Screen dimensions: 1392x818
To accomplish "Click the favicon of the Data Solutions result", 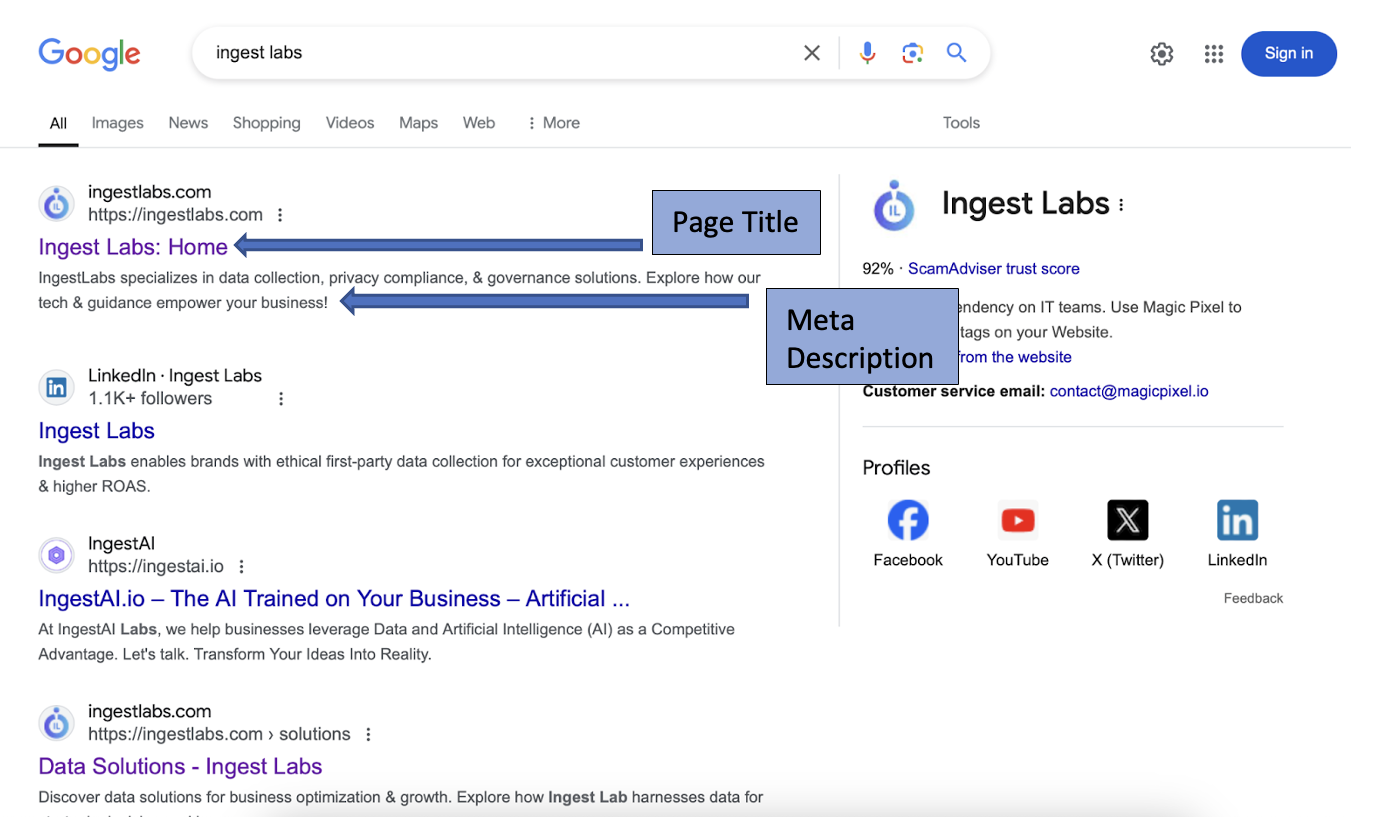I will (57, 723).
